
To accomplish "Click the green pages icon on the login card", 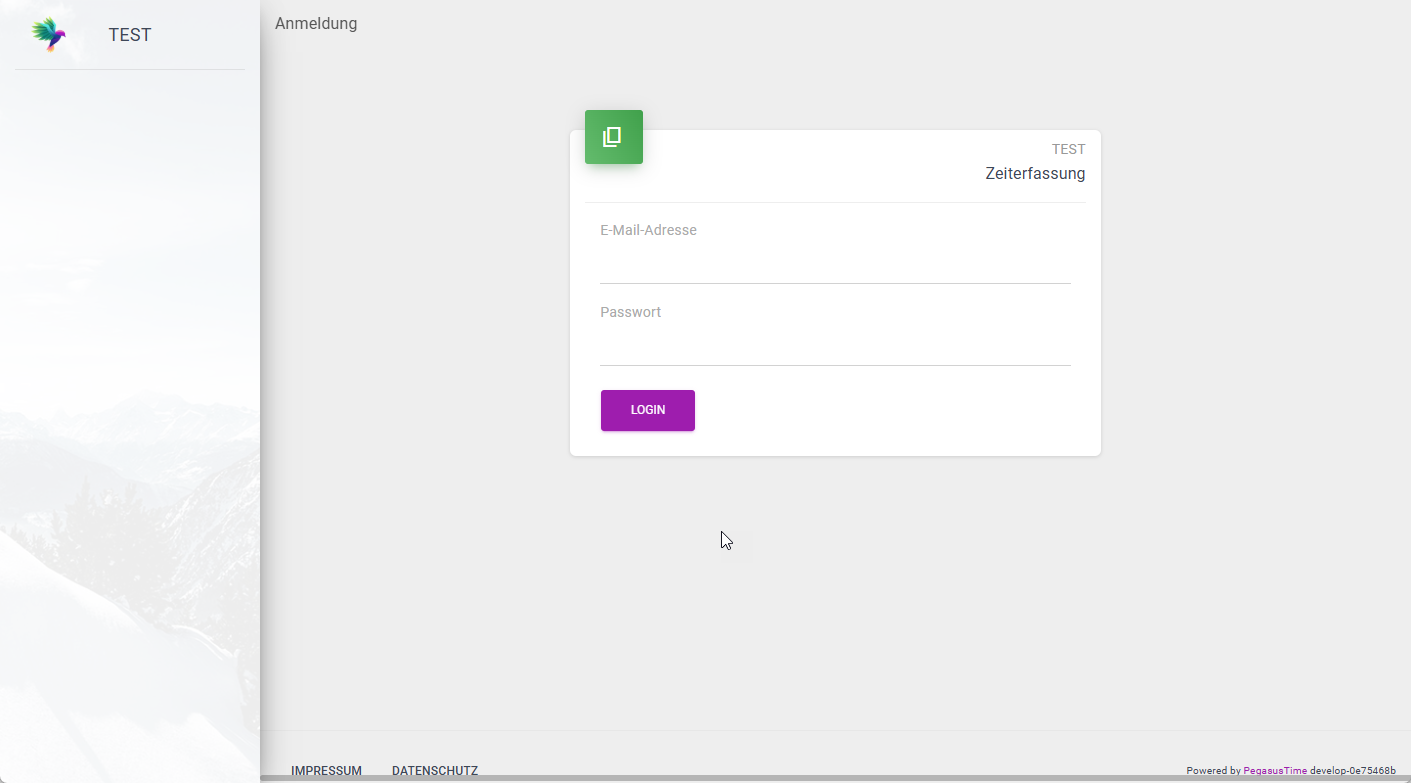I will click(613, 136).
